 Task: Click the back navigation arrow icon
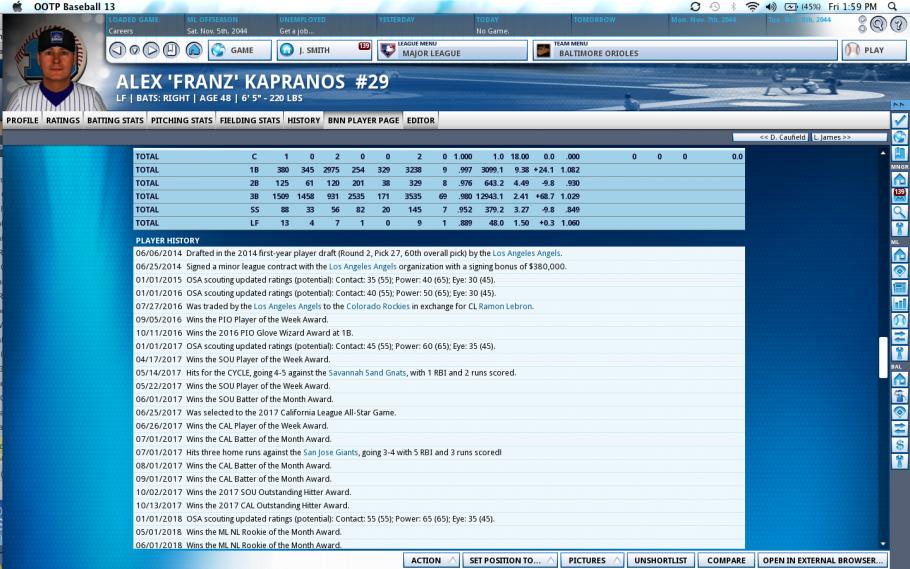pos(117,49)
